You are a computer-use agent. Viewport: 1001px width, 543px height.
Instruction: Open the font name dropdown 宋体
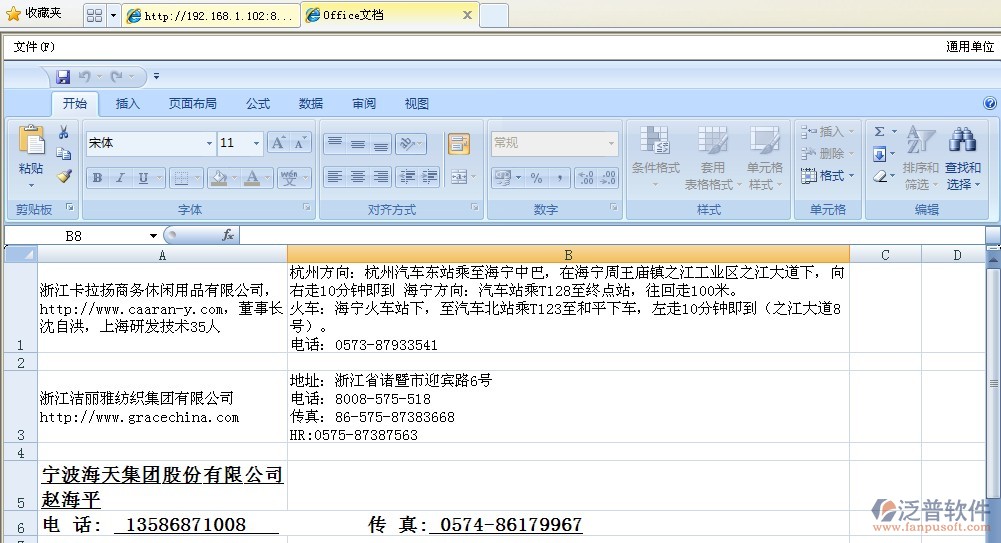coord(209,143)
